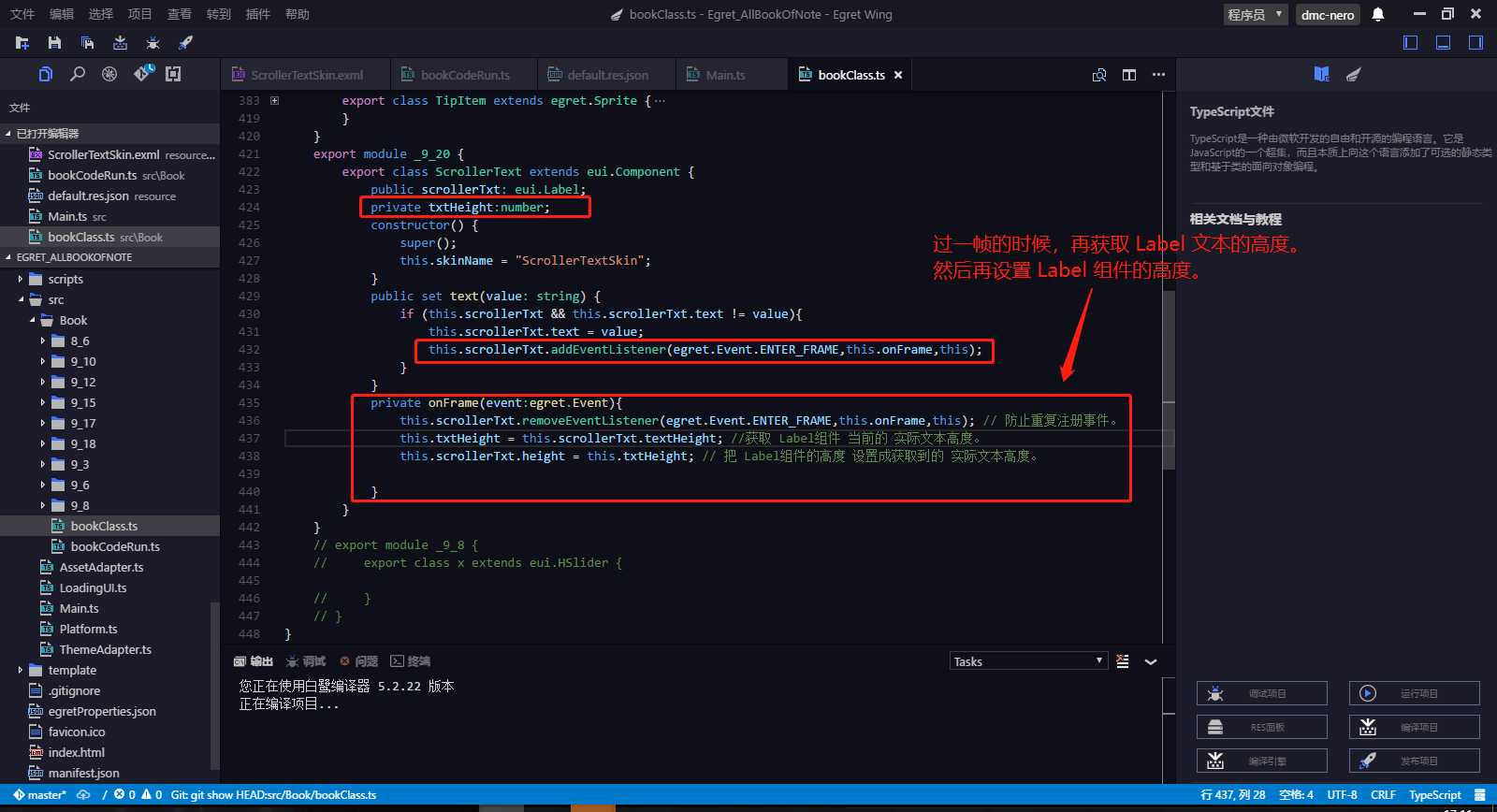The width and height of the screenshot is (1497, 812).
Task: Switch to the bookCodeRun.ts tab
Action: [464, 75]
